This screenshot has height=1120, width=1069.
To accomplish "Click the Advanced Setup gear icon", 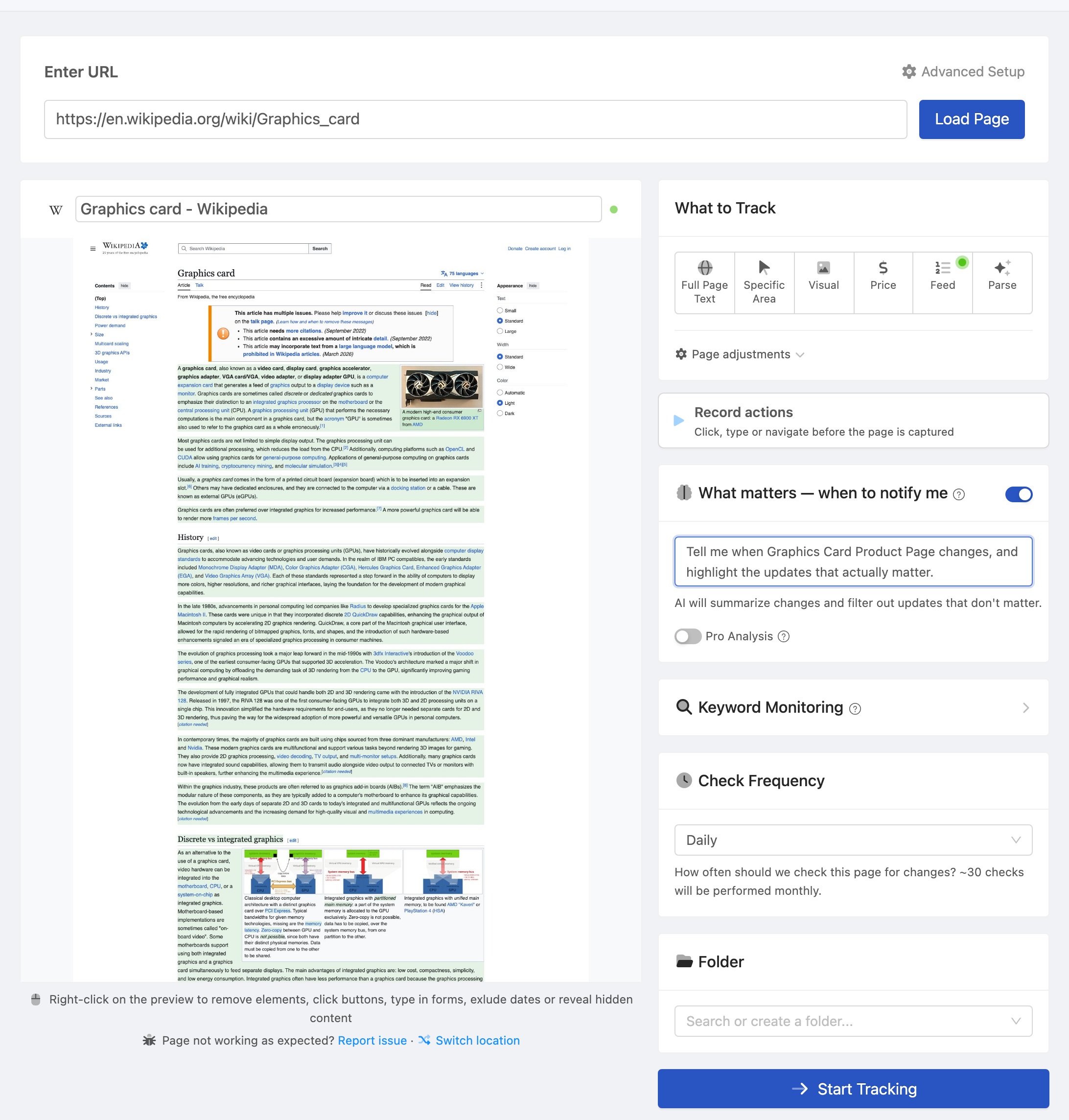I will (909, 71).
